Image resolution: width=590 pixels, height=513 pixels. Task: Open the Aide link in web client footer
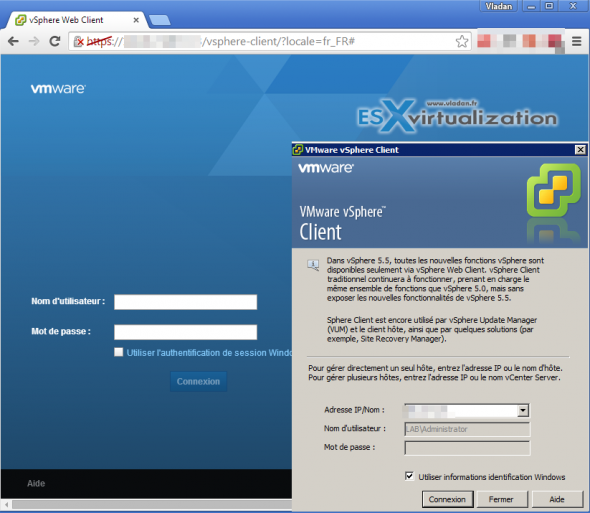click(x=36, y=483)
